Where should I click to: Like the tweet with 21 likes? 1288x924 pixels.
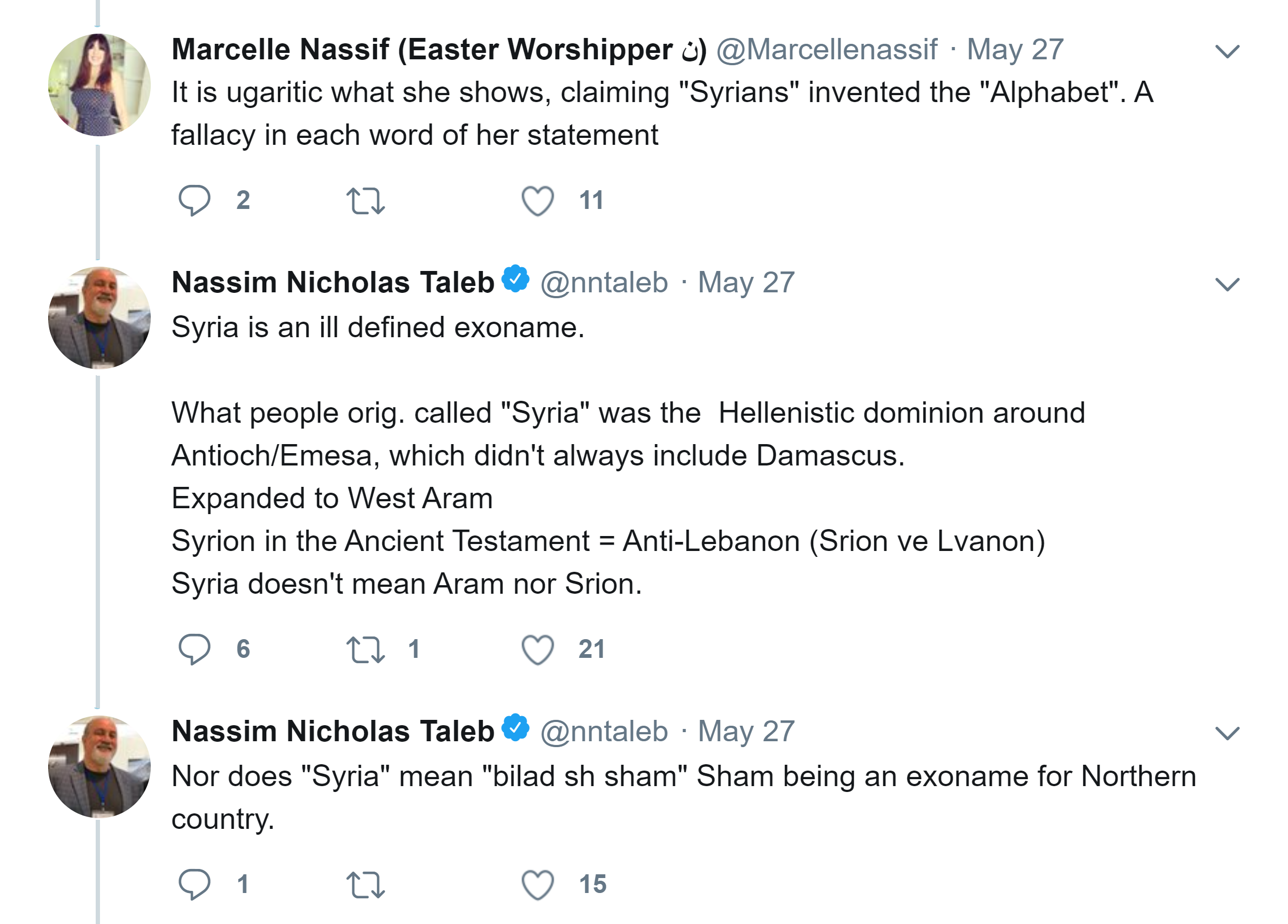point(537,649)
